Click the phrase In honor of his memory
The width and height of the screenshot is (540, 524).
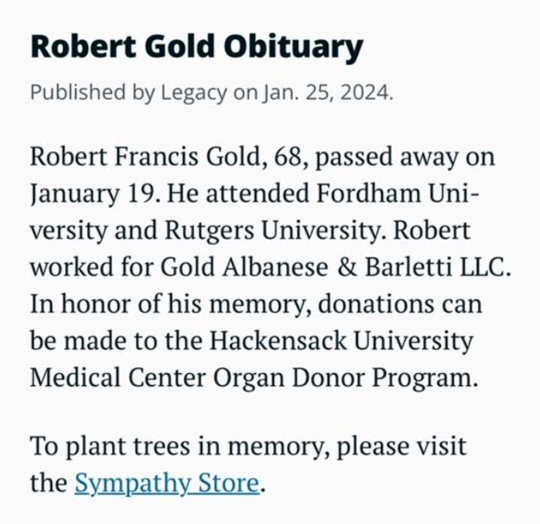coord(171,305)
